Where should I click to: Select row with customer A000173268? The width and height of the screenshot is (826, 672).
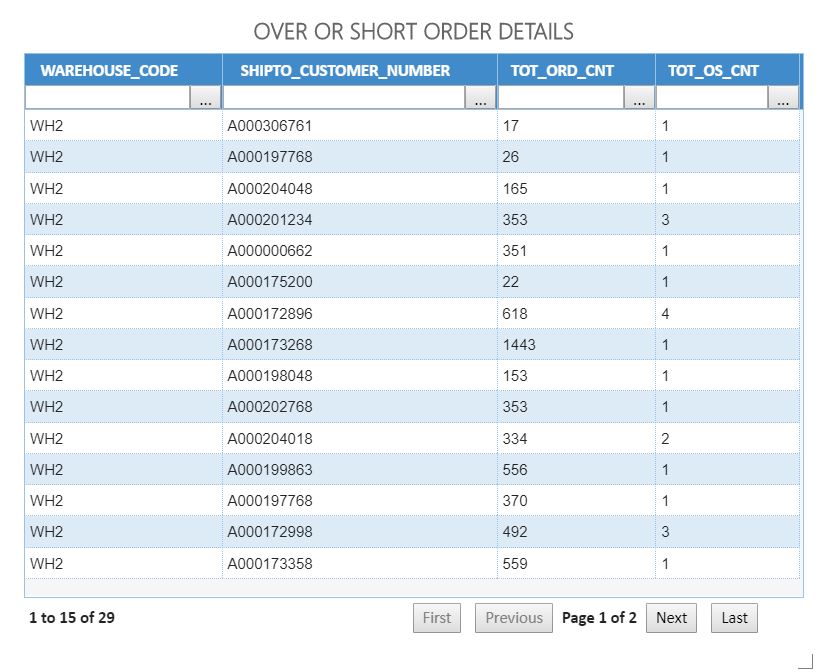click(270, 345)
